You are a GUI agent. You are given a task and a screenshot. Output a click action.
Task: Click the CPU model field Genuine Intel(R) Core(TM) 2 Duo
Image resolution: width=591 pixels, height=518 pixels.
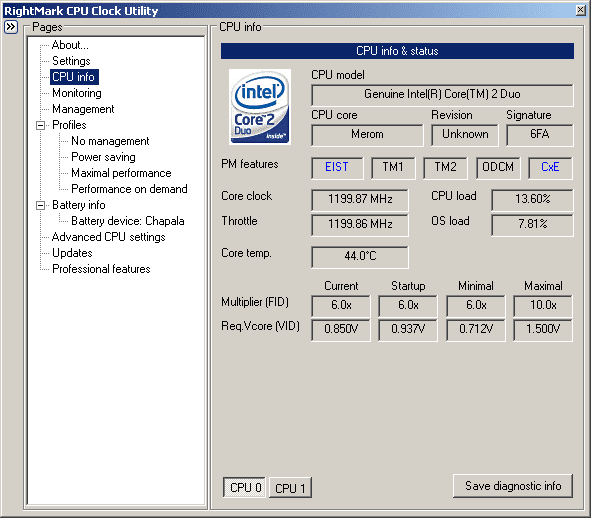[442, 95]
